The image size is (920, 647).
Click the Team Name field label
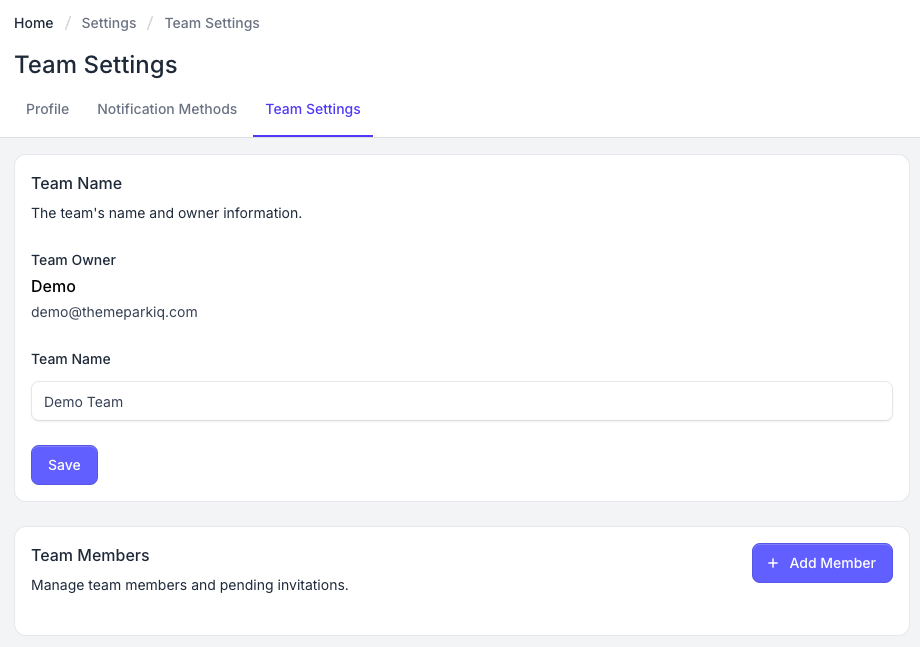tap(71, 359)
